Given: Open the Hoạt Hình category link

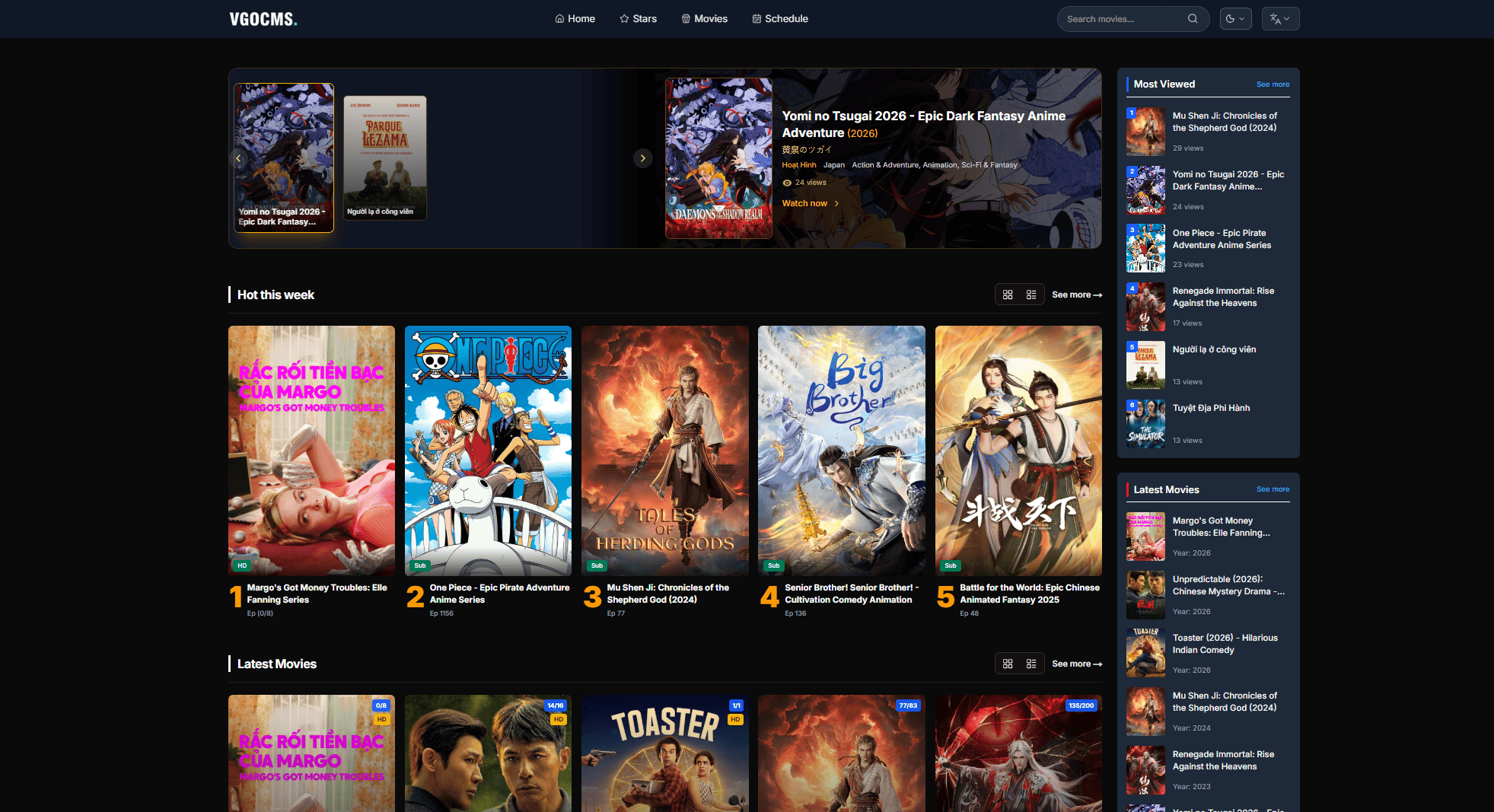Looking at the screenshot, I should [x=798, y=165].
